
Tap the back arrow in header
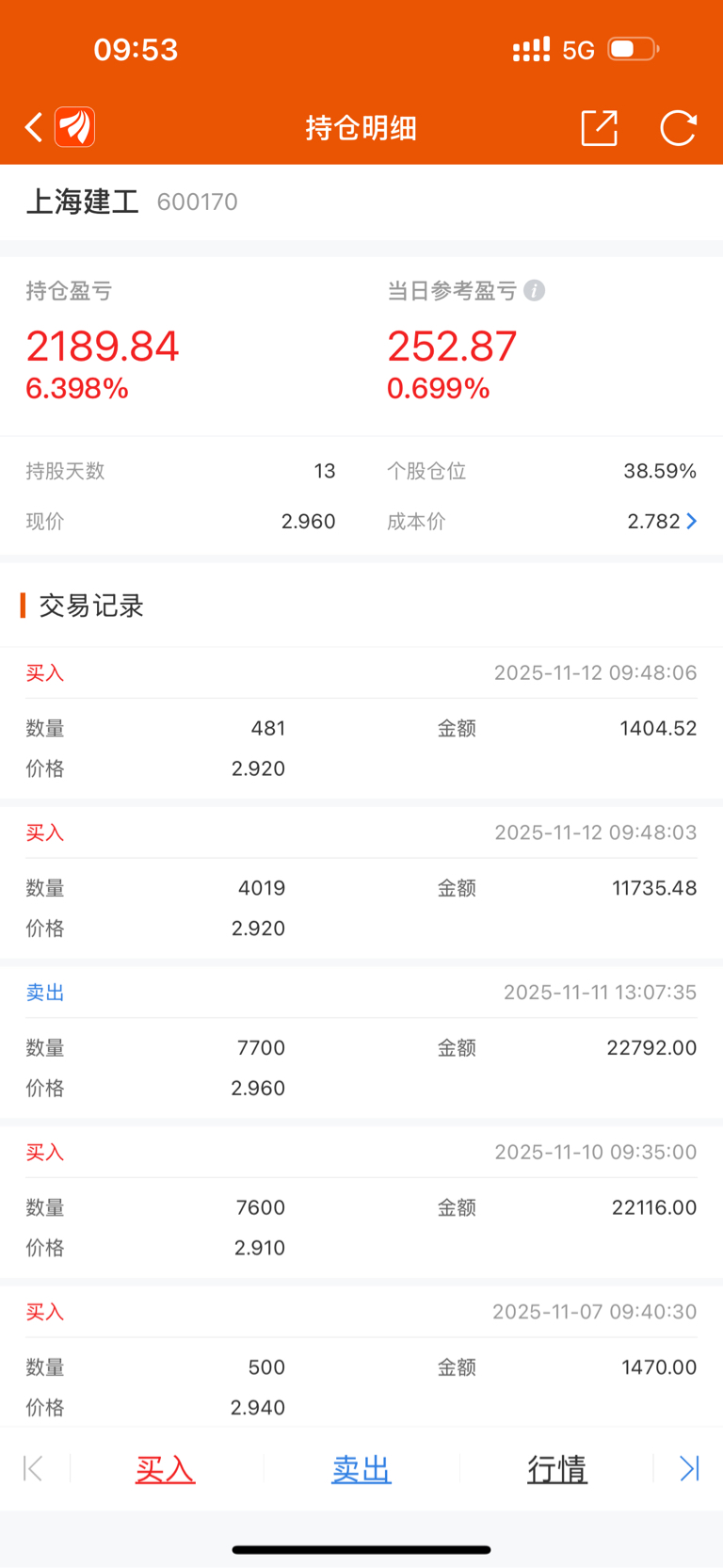click(x=34, y=127)
